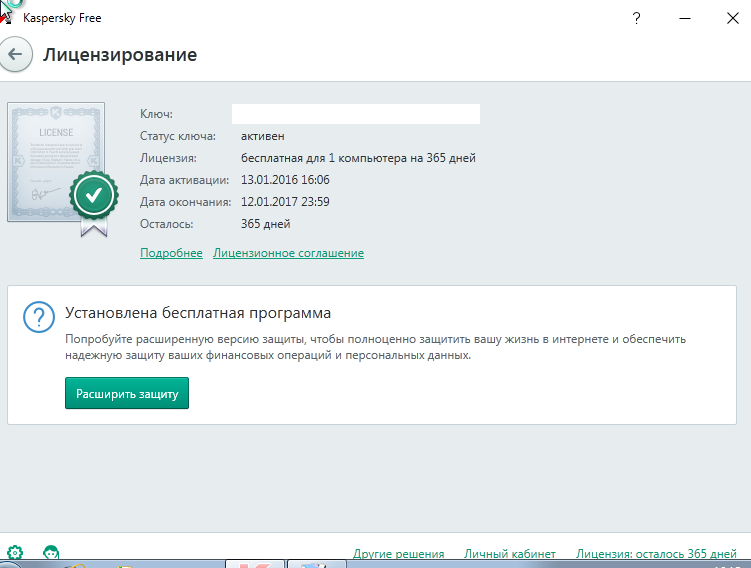Viewport: 751px width, 568px height.
Task: Click the expiry date 12.01.2017 23:59
Action: click(285, 202)
